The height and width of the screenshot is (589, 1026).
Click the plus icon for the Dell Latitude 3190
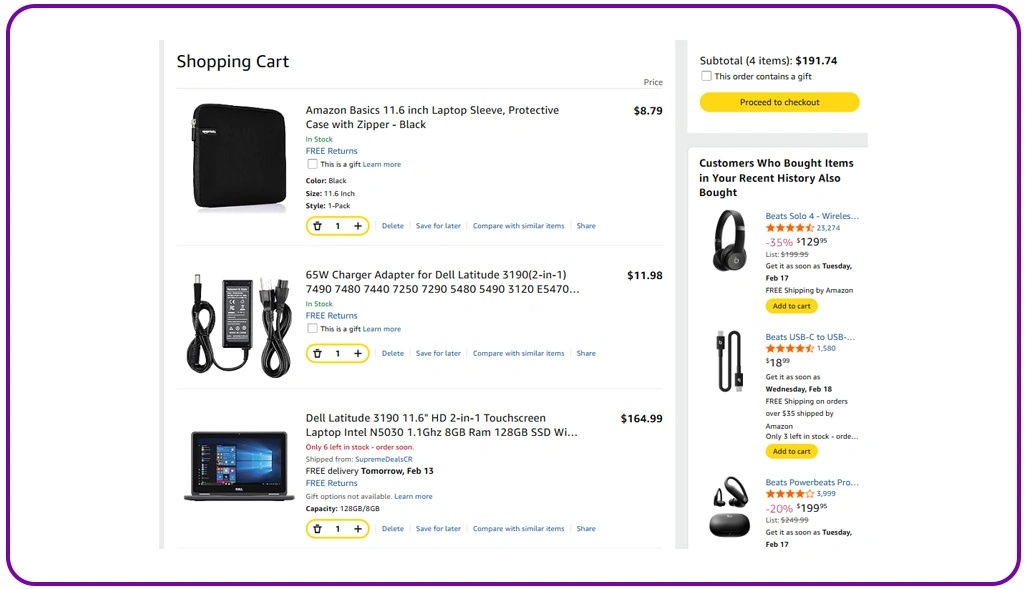coord(359,528)
